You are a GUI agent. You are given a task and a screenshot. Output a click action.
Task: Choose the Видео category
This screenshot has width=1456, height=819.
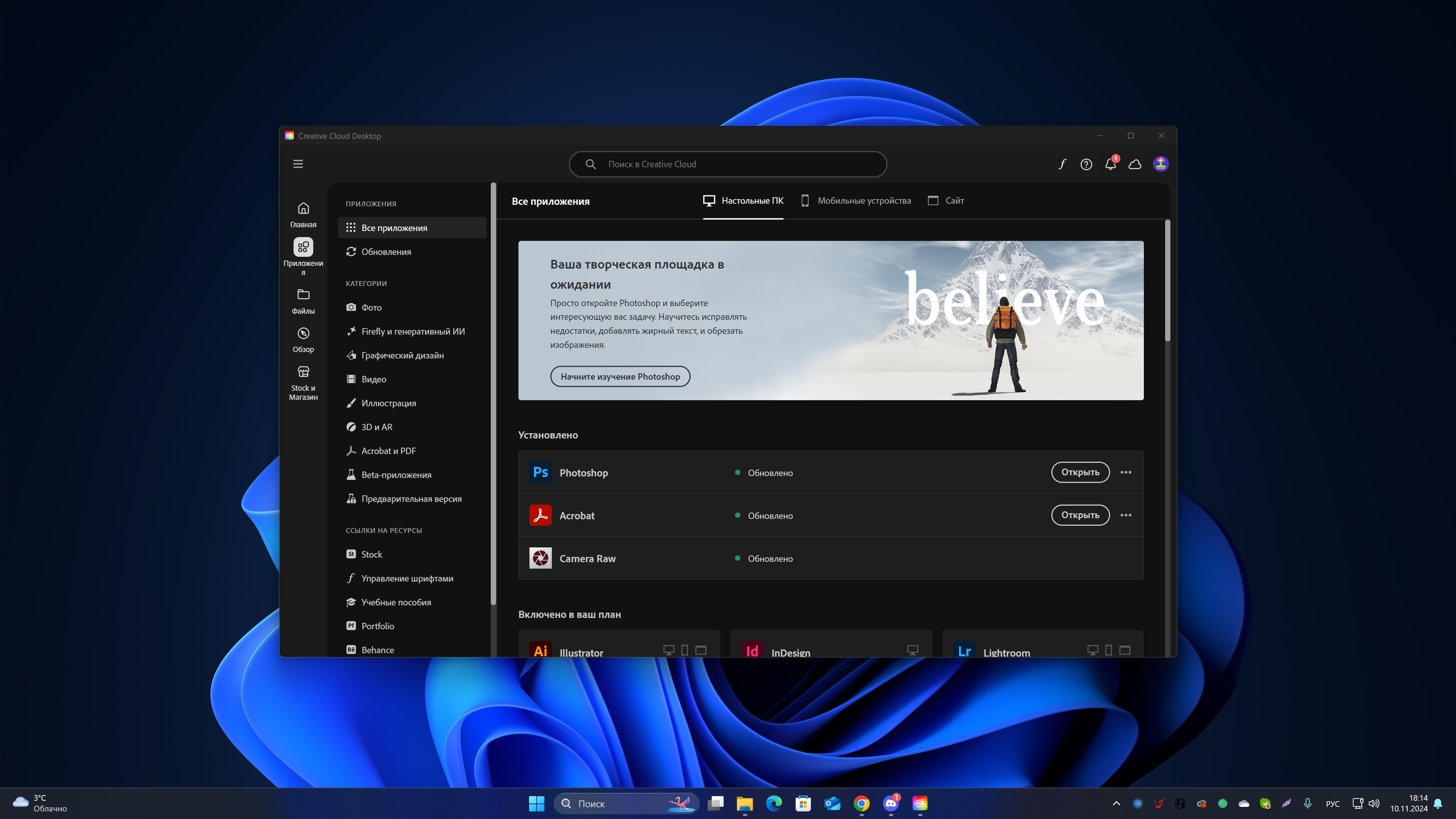[412, 379]
